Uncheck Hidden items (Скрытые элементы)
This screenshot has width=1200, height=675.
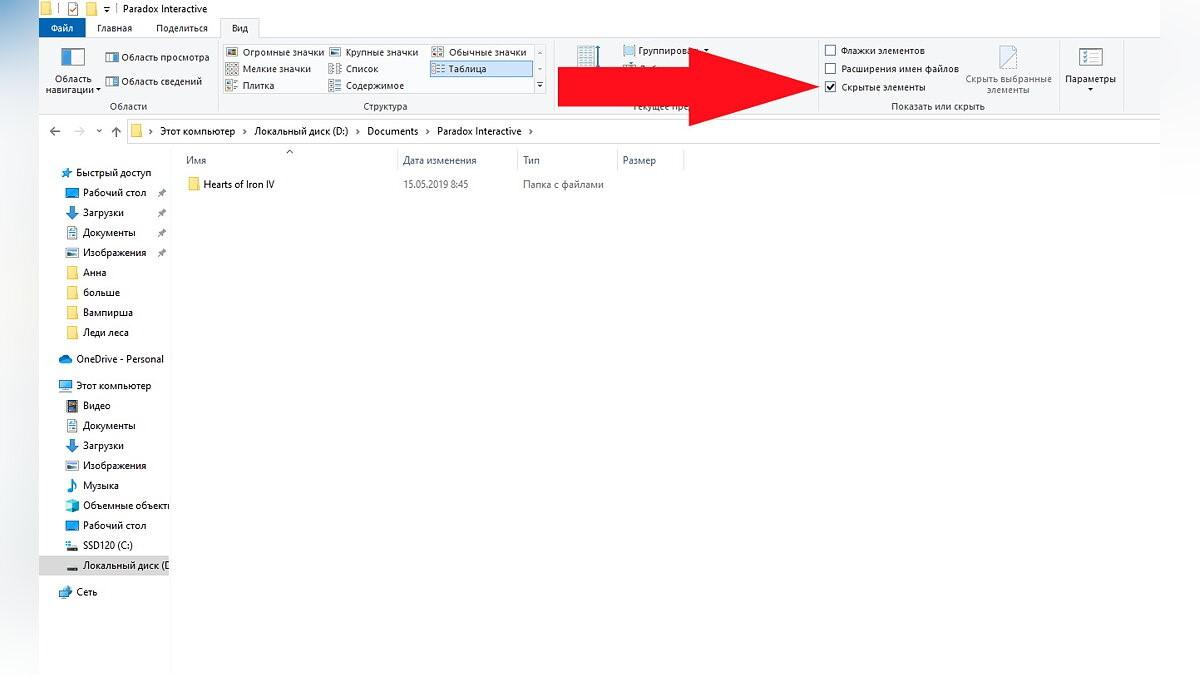click(x=875, y=87)
